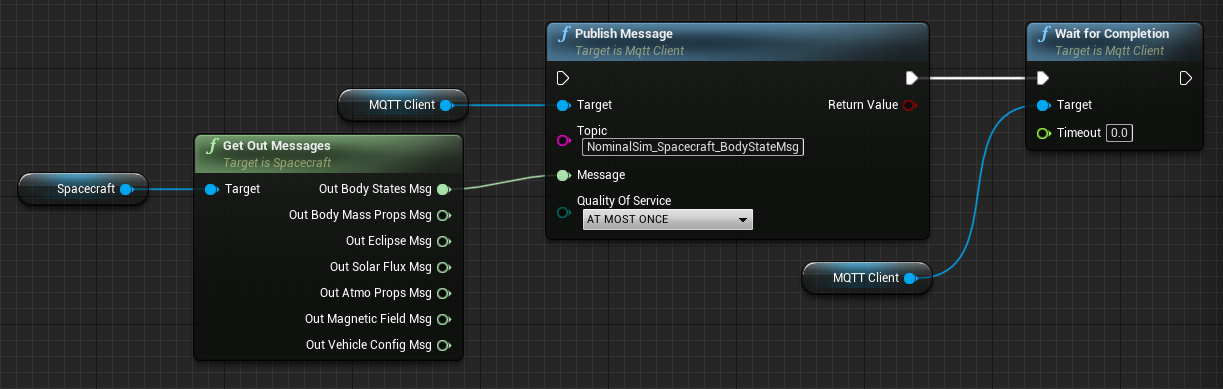Click Publish Message execution input pin
This screenshot has height=389, width=1223.
(562, 78)
